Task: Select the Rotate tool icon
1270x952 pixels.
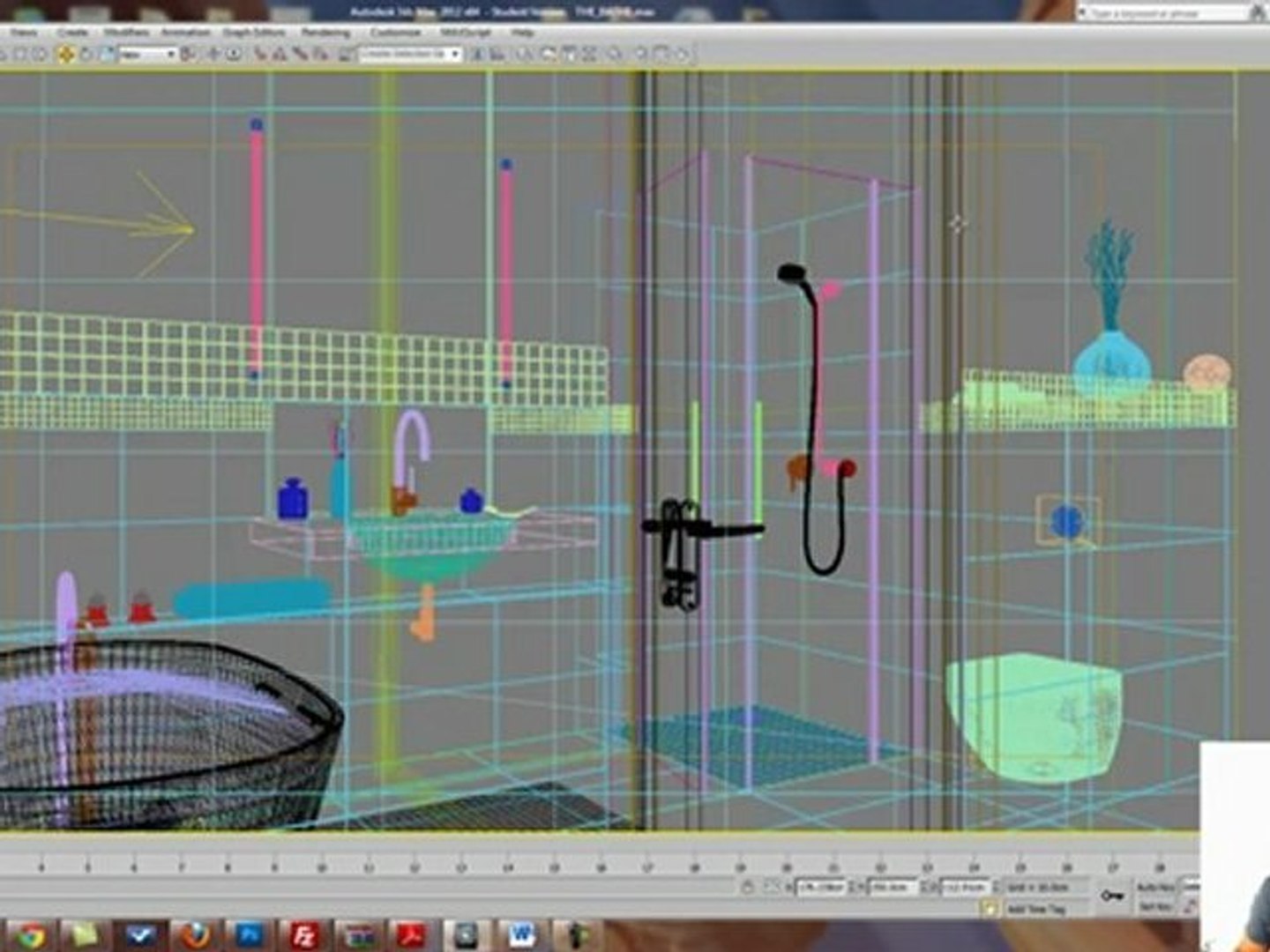Action: 86,55
